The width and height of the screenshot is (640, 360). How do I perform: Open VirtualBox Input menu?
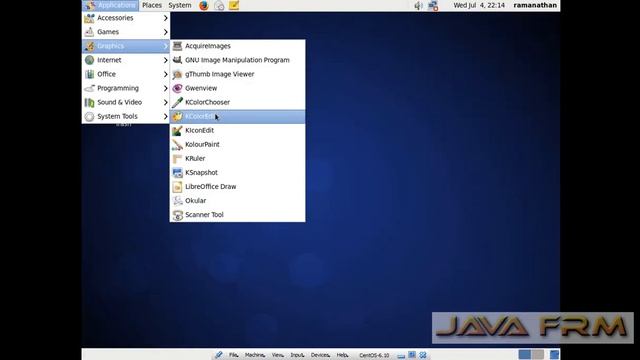click(297, 355)
